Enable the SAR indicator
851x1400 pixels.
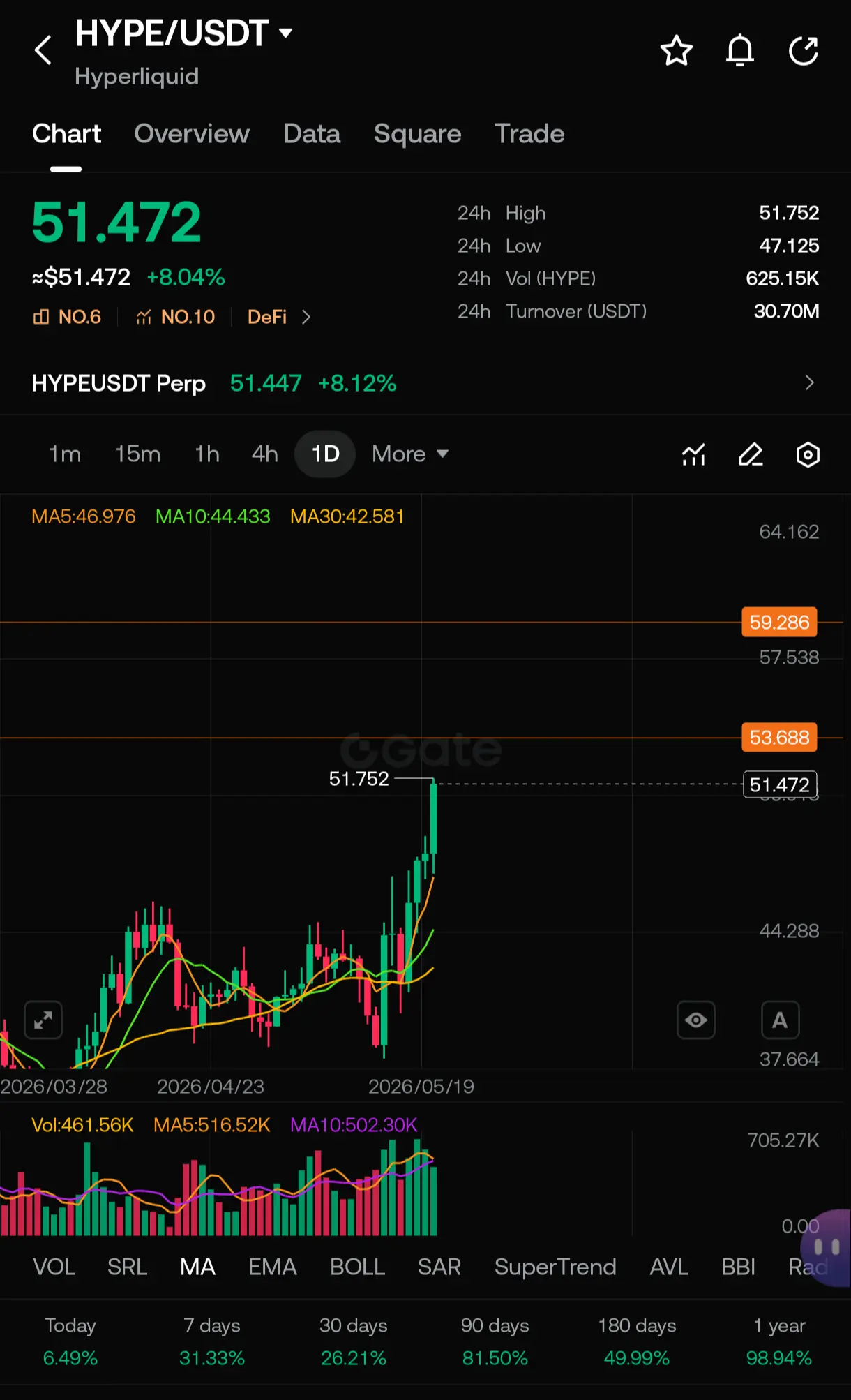click(439, 1267)
